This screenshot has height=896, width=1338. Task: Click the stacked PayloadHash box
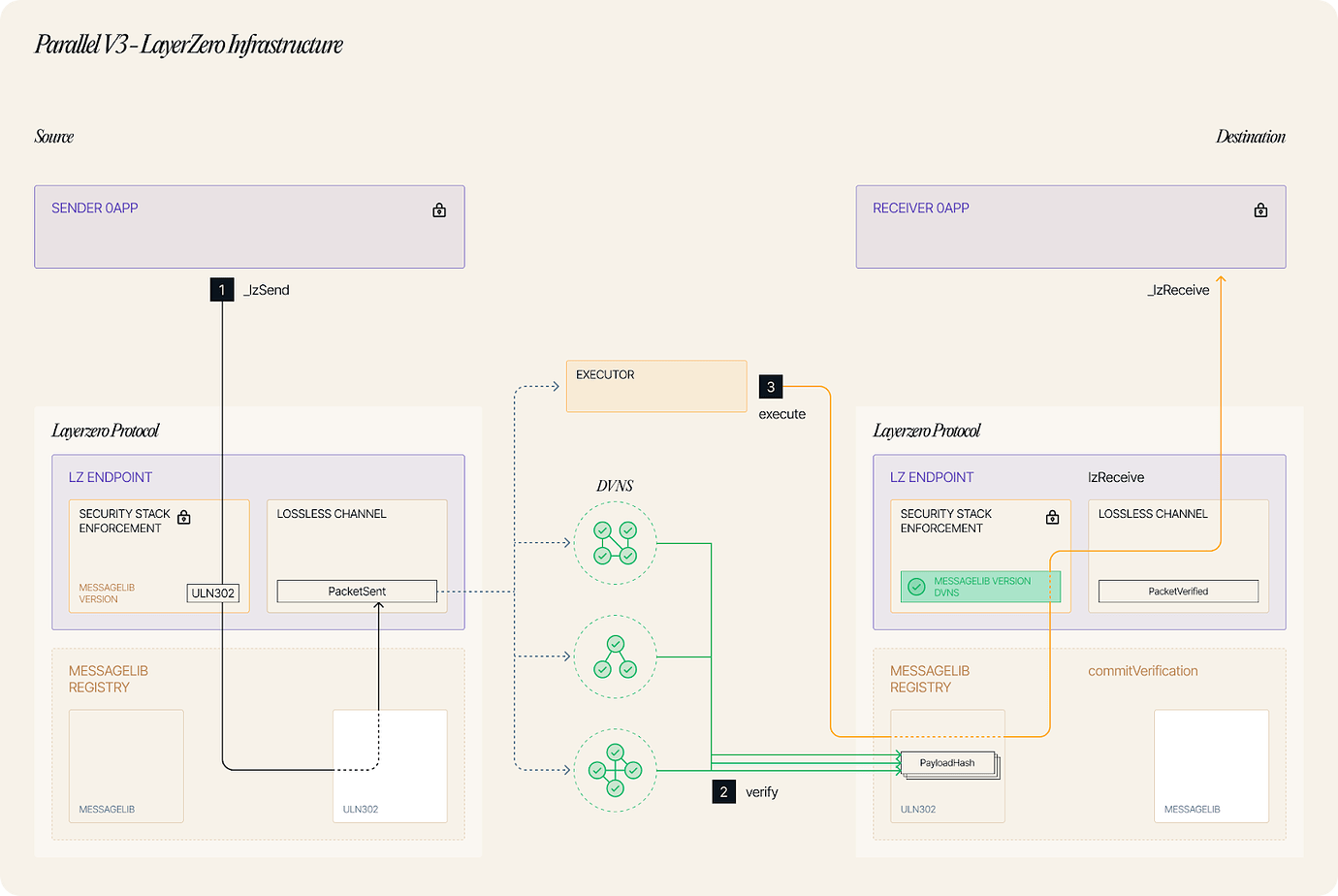coord(949,764)
